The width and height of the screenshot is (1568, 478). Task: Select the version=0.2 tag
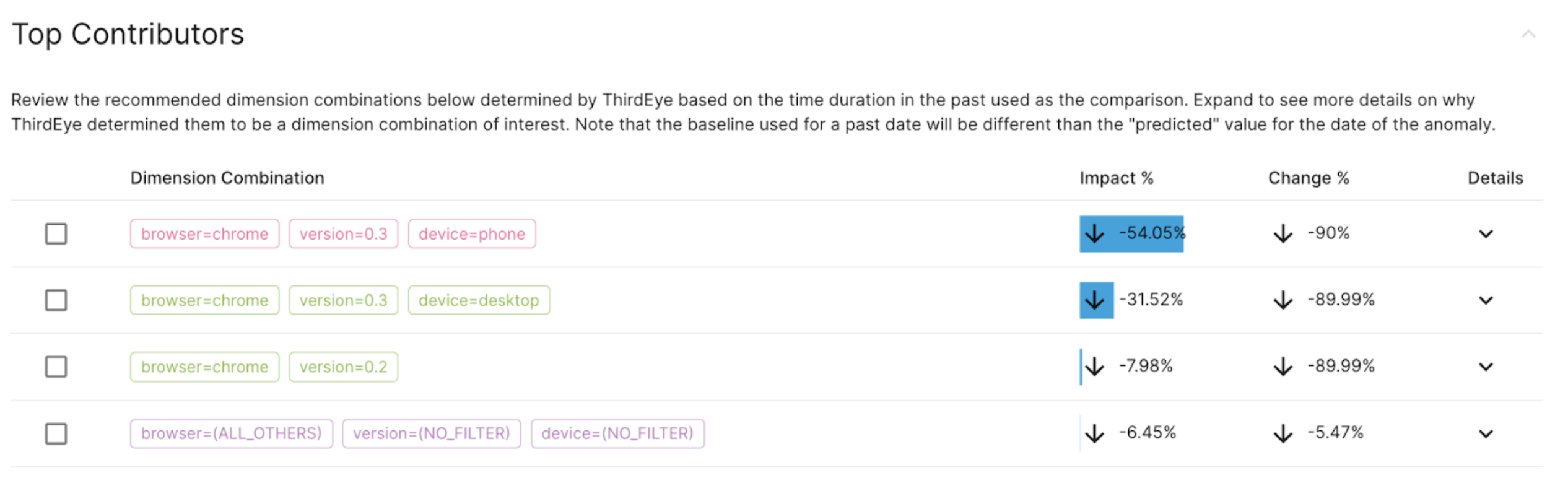[x=343, y=367]
